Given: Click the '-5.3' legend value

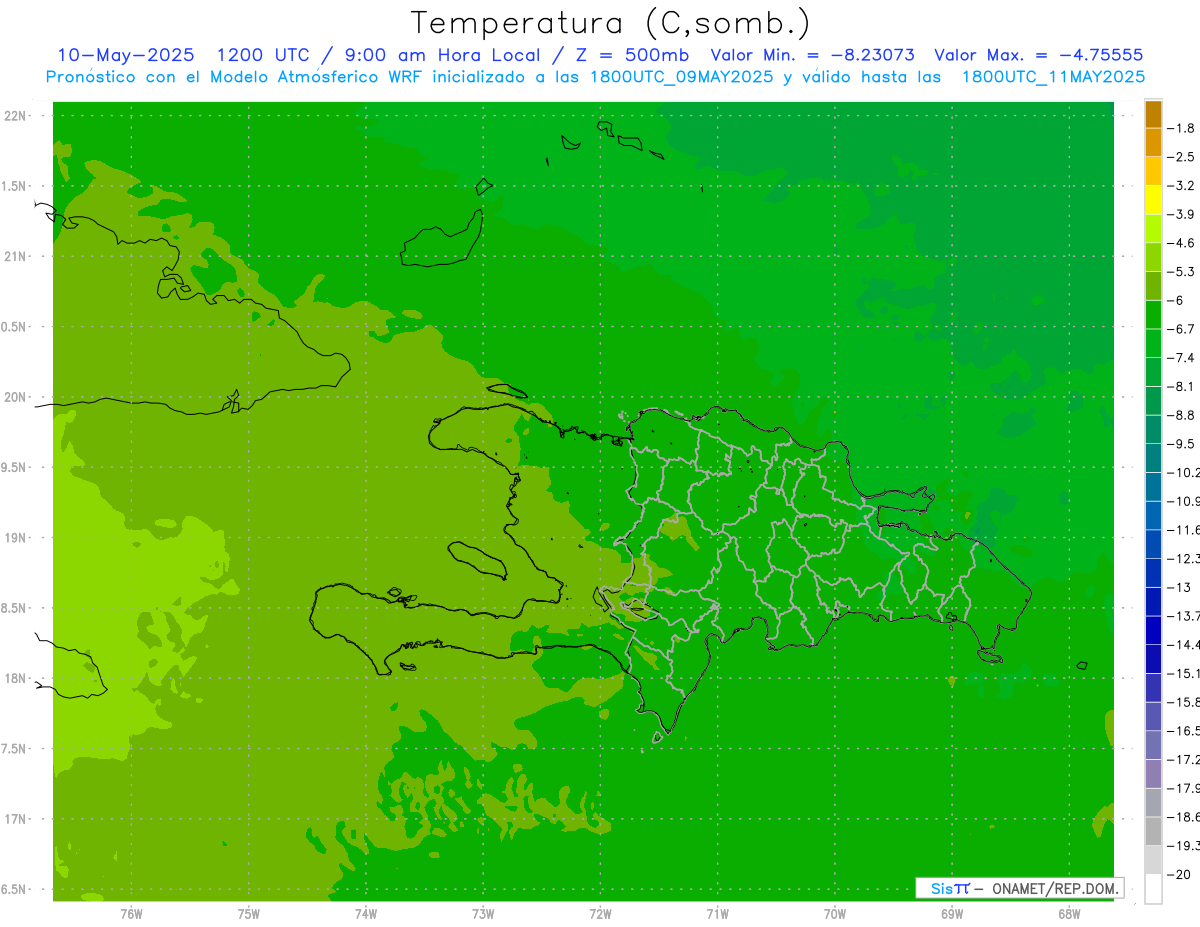Looking at the screenshot, I should click(1182, 271).
